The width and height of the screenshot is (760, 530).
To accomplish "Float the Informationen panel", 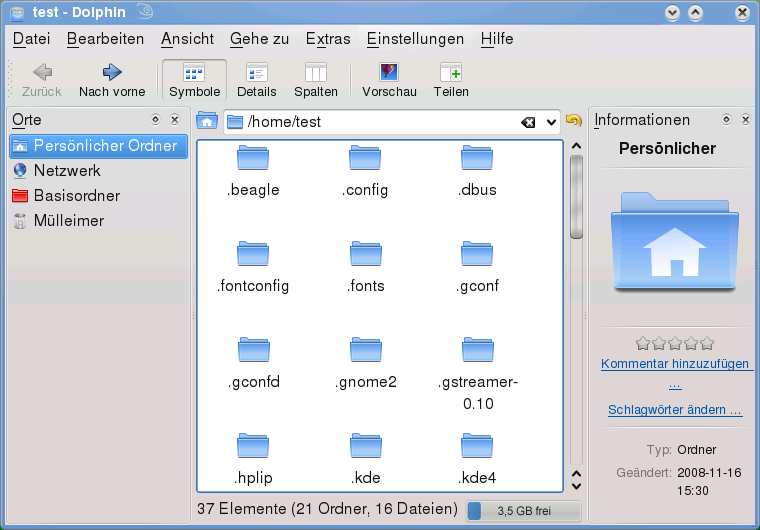I will [x=726, y=119].
